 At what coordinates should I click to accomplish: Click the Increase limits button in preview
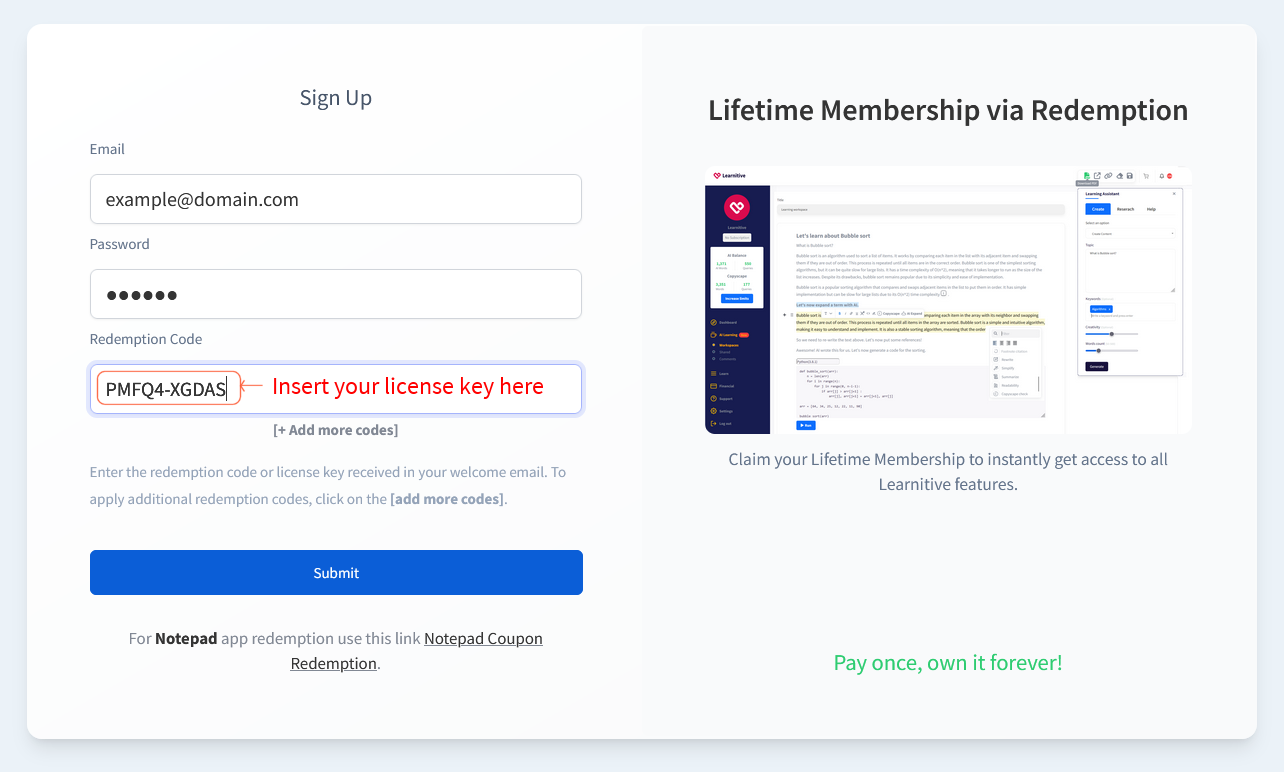(x=737, y=298)
